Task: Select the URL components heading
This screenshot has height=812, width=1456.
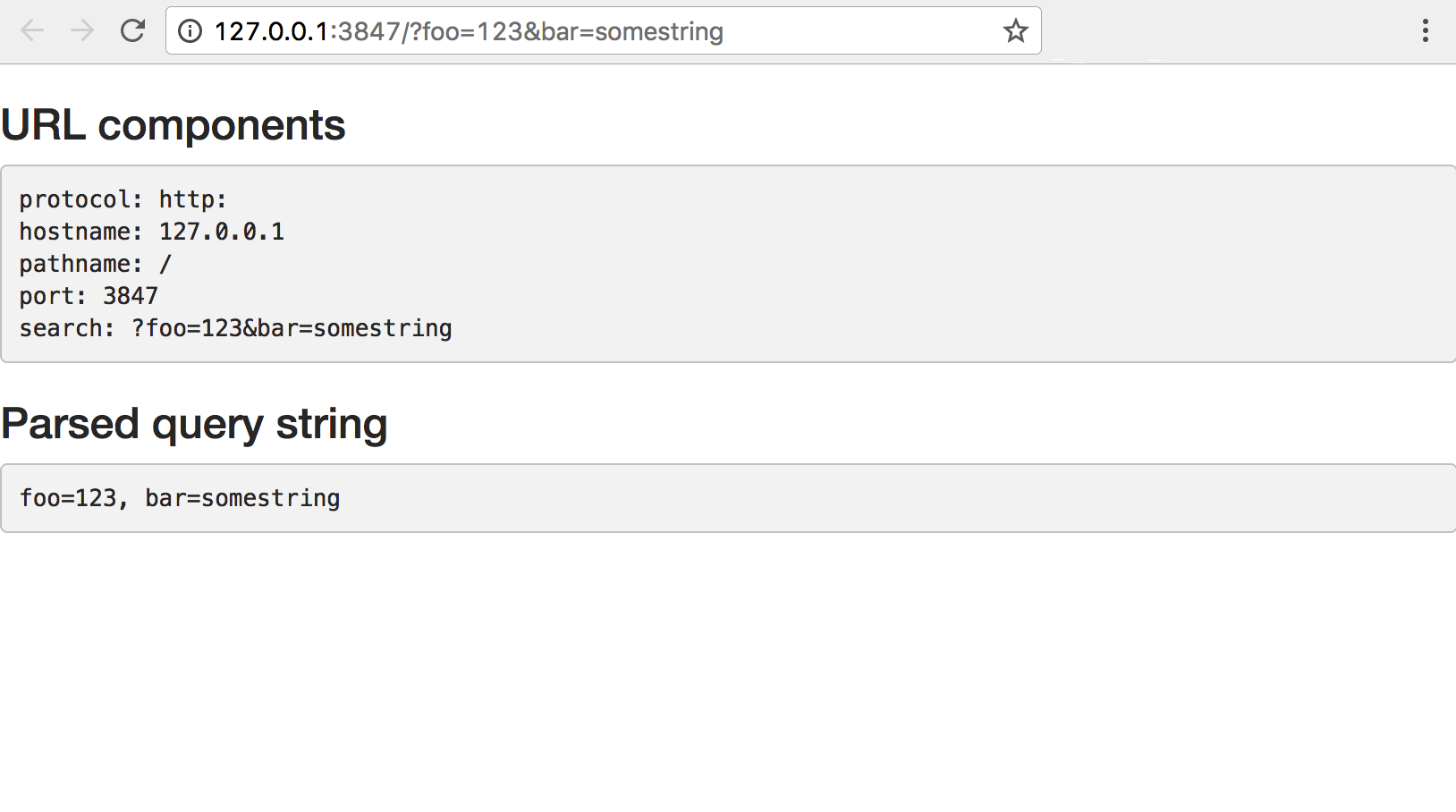Action: (x=174, y=124)
